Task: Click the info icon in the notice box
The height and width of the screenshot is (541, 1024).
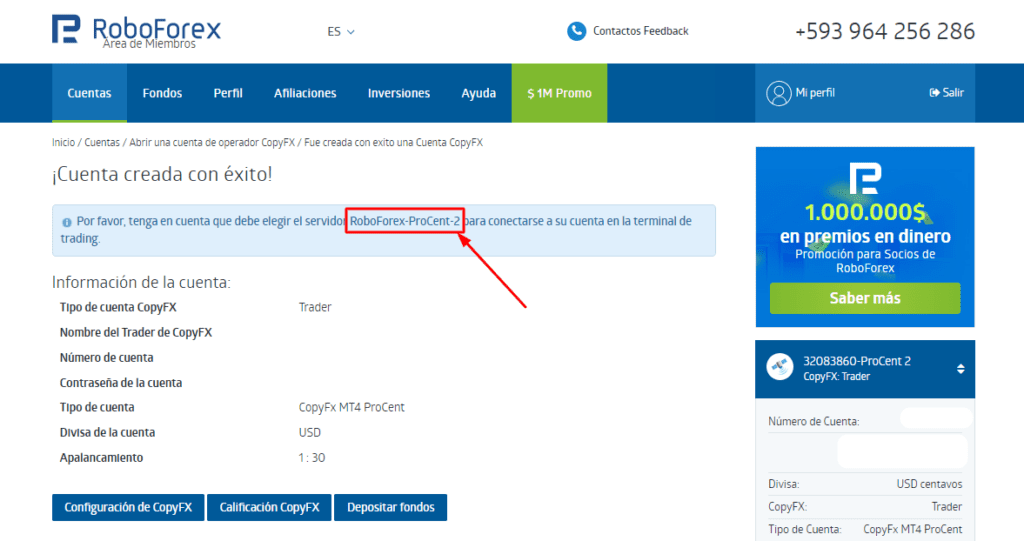Action: [x=66, y=222]
